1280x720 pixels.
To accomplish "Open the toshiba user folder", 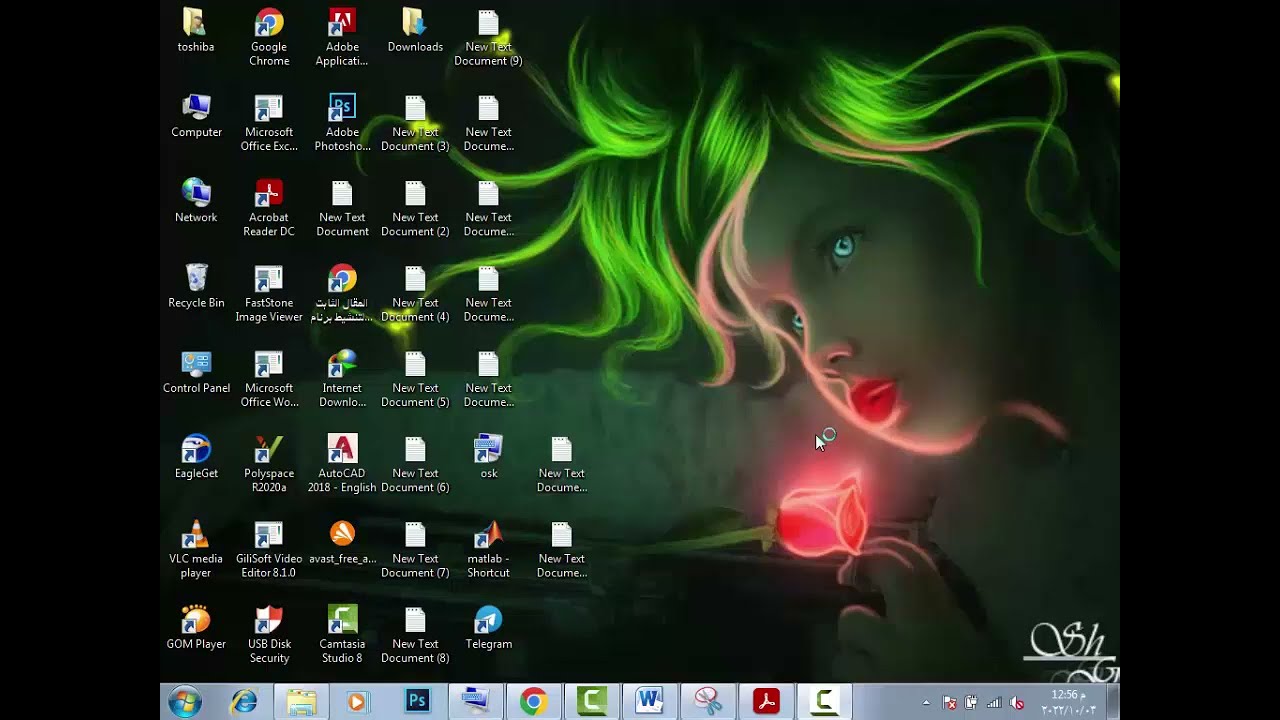I will coord(195,30).
